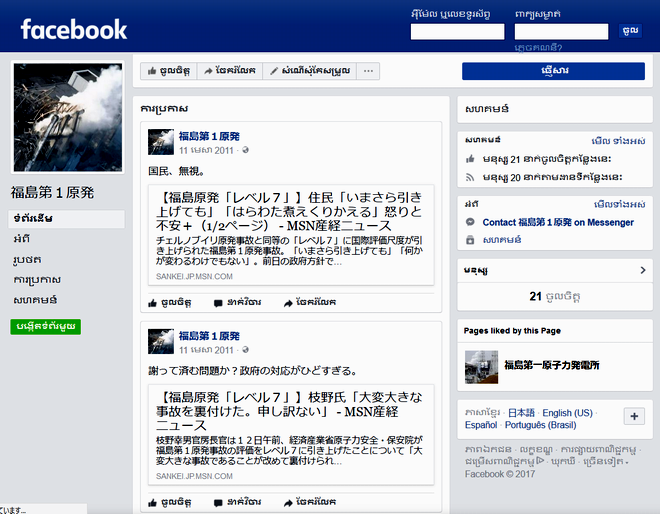
Task: Open the 福島第一原子力発電所 liked page thumbnail
Action: 481,367
